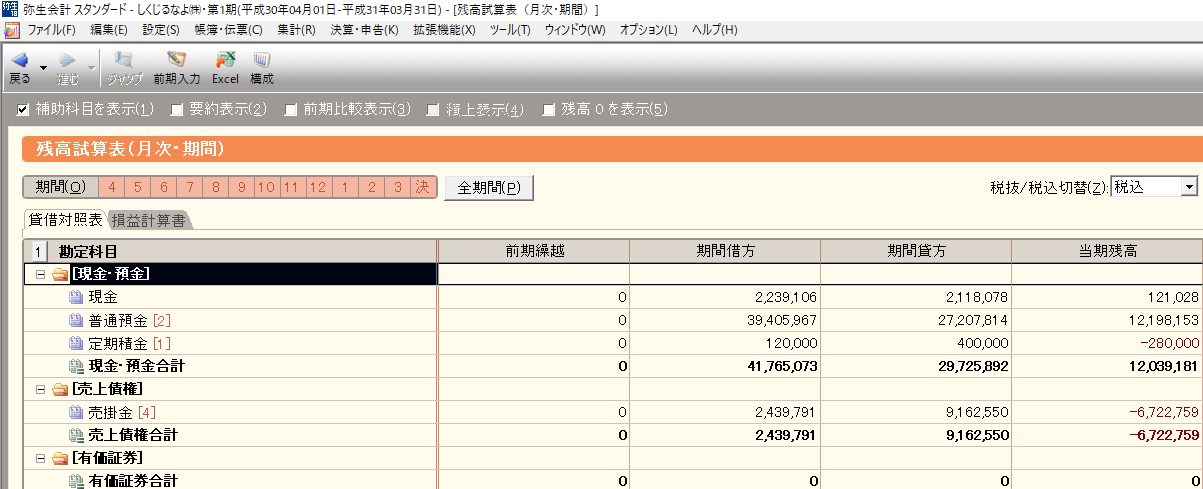1203x489 pixels.
Task: Collapse the [売上債権] tree group
Action: coord(41,389)
